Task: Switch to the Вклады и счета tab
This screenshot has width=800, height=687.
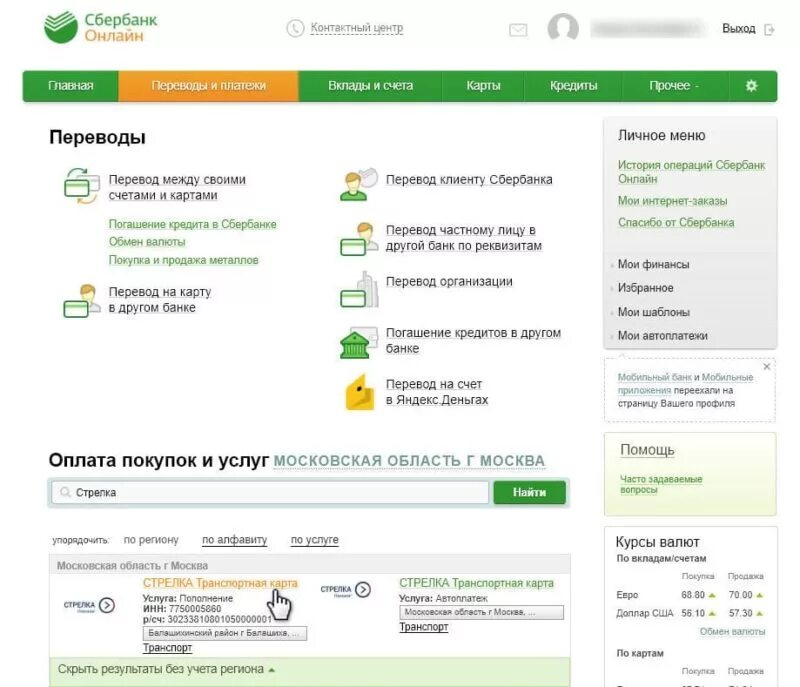Action: tap(370, 86)
